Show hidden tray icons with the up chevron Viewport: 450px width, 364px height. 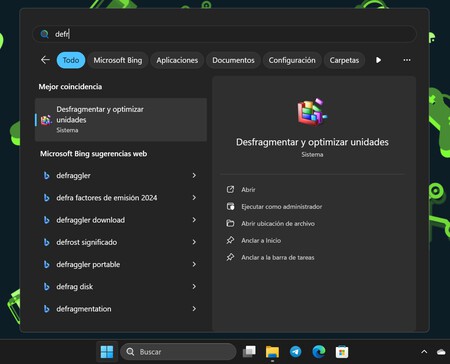424,352
